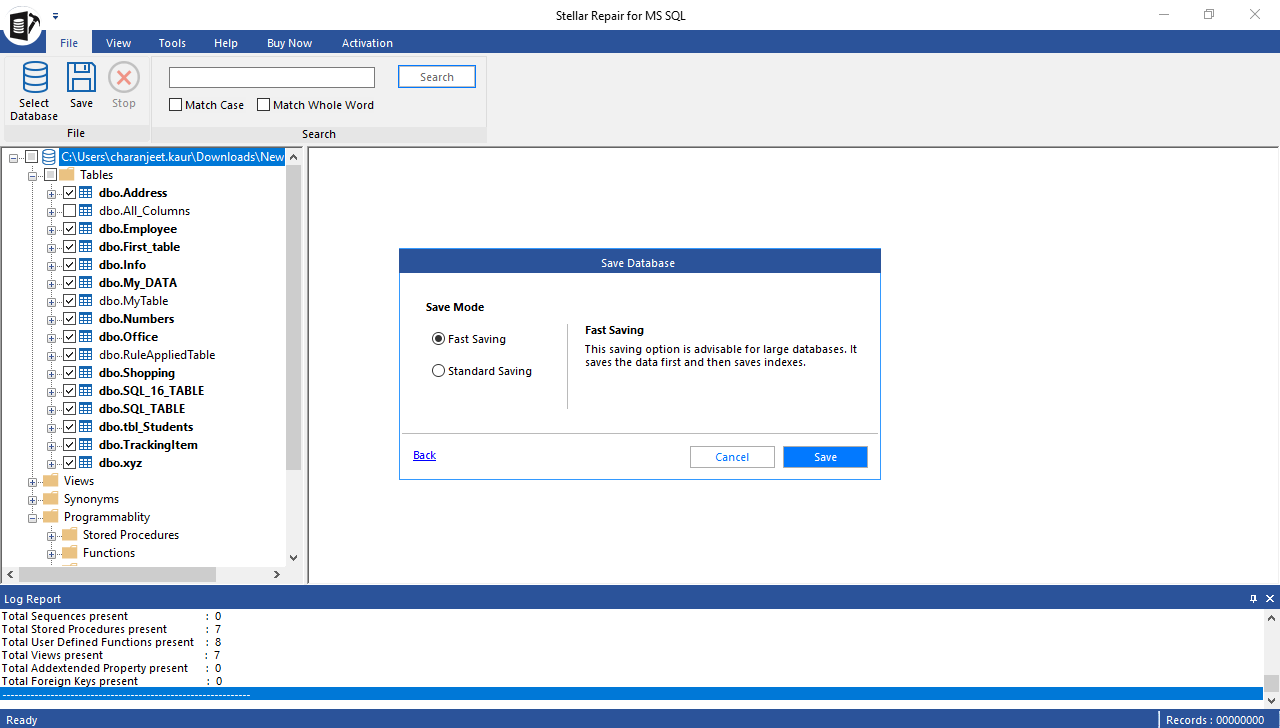
Task: Open the Help ribbon tab
Action: click(226, 43)
